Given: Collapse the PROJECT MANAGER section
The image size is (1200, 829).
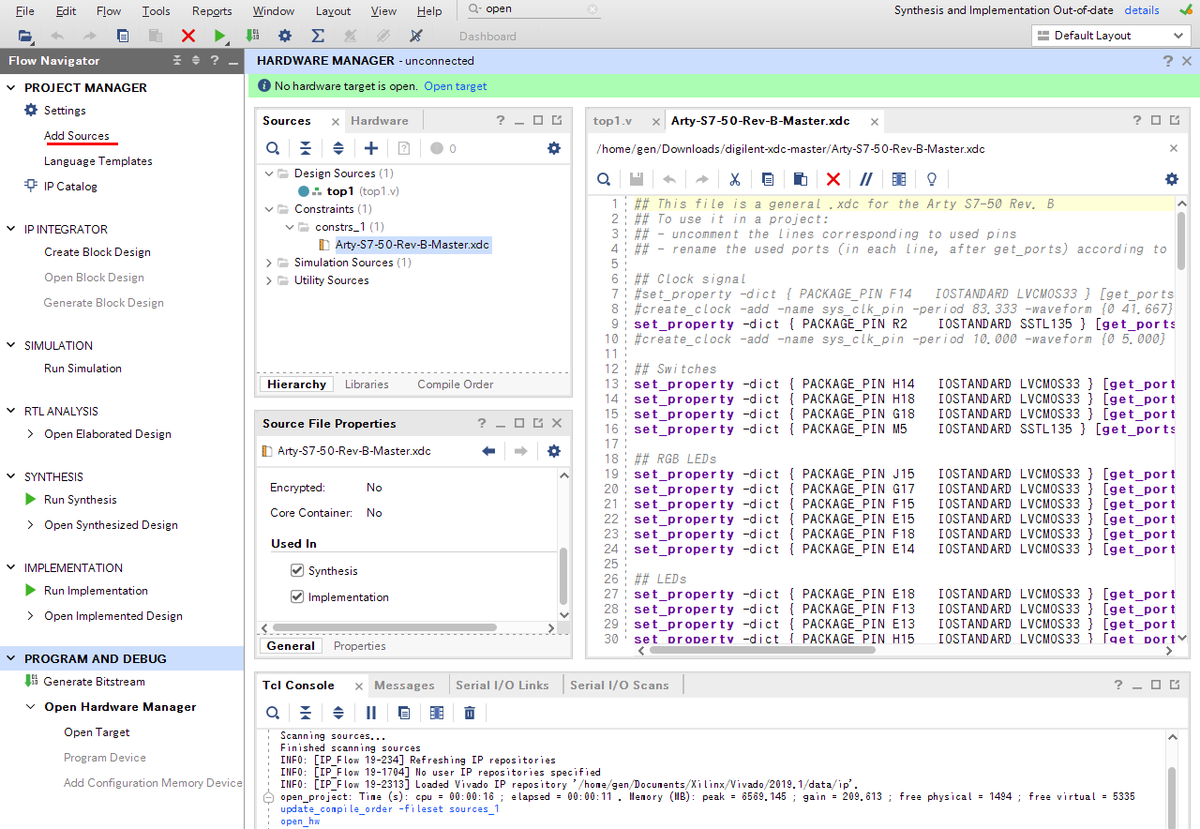Looking at the screenshot, I should click(11, 88).
